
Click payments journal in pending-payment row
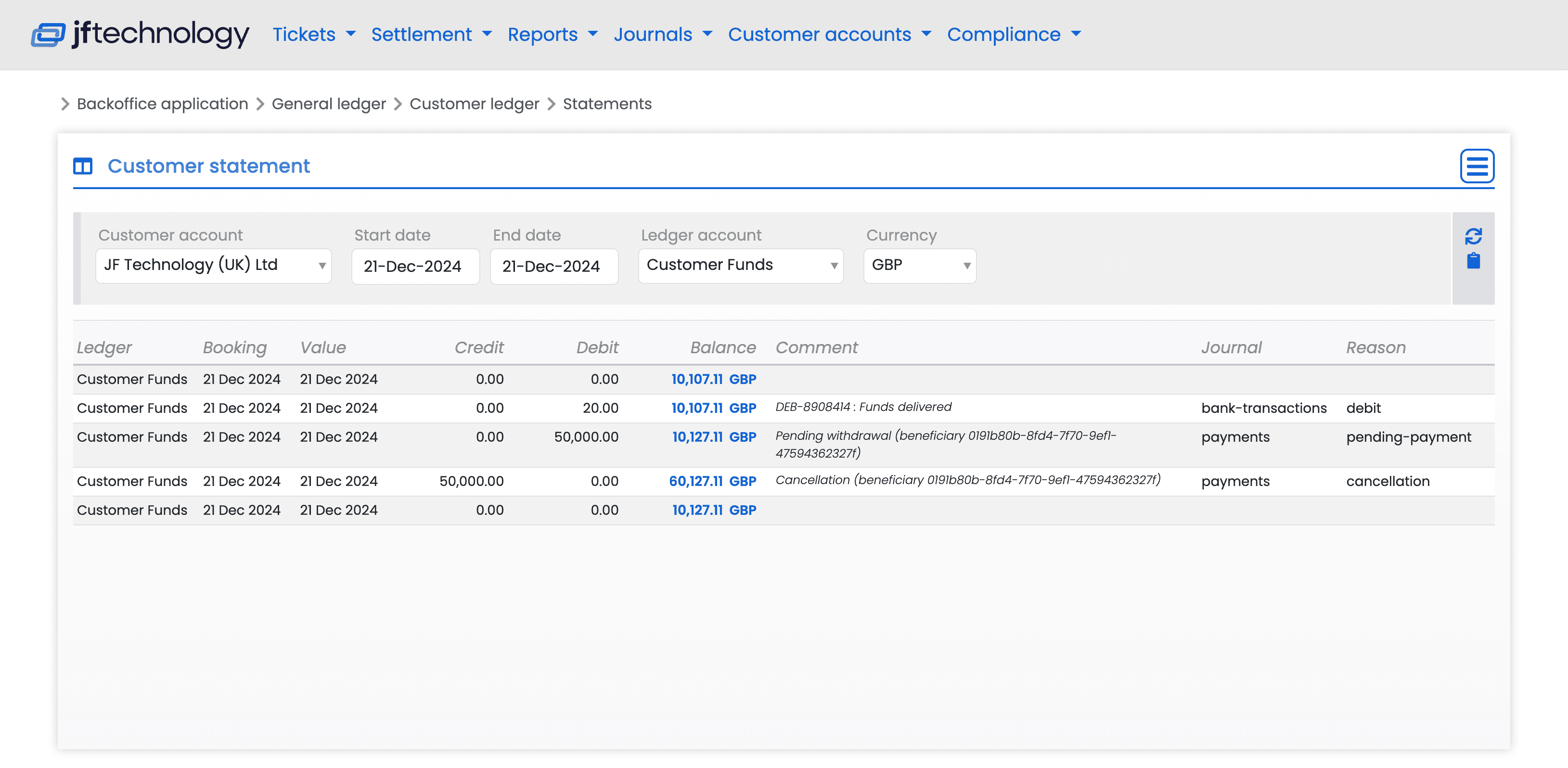(x=1235, y=437)
